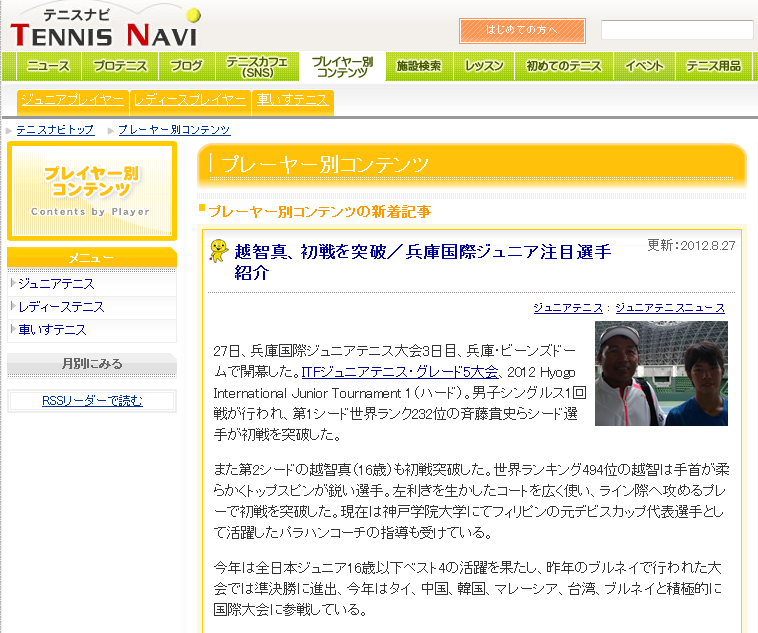This screenshot has height=633, width=758.
Task: Click the RSSリーダーで読む link
Action: [x=92, y=401]
